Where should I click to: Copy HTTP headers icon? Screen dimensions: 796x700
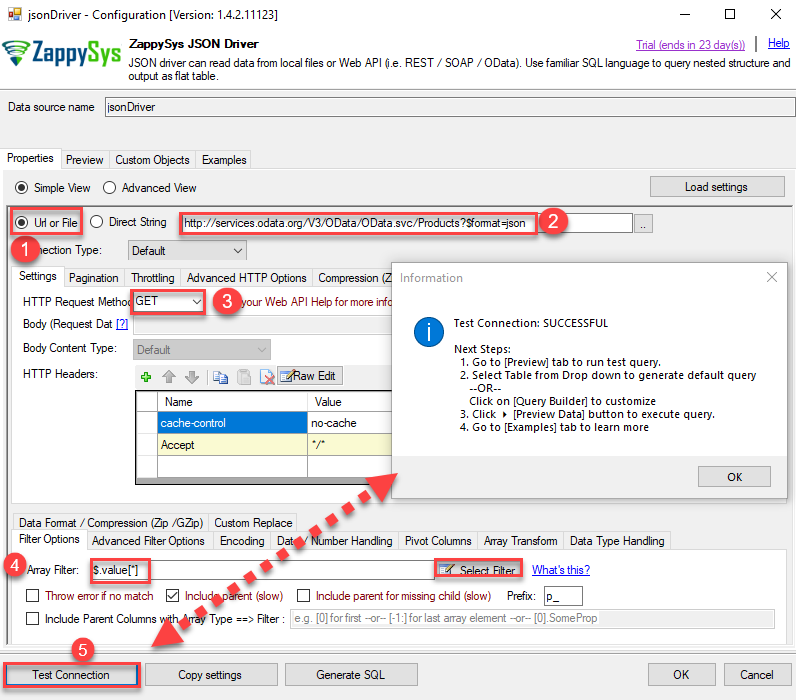[220, 377]
